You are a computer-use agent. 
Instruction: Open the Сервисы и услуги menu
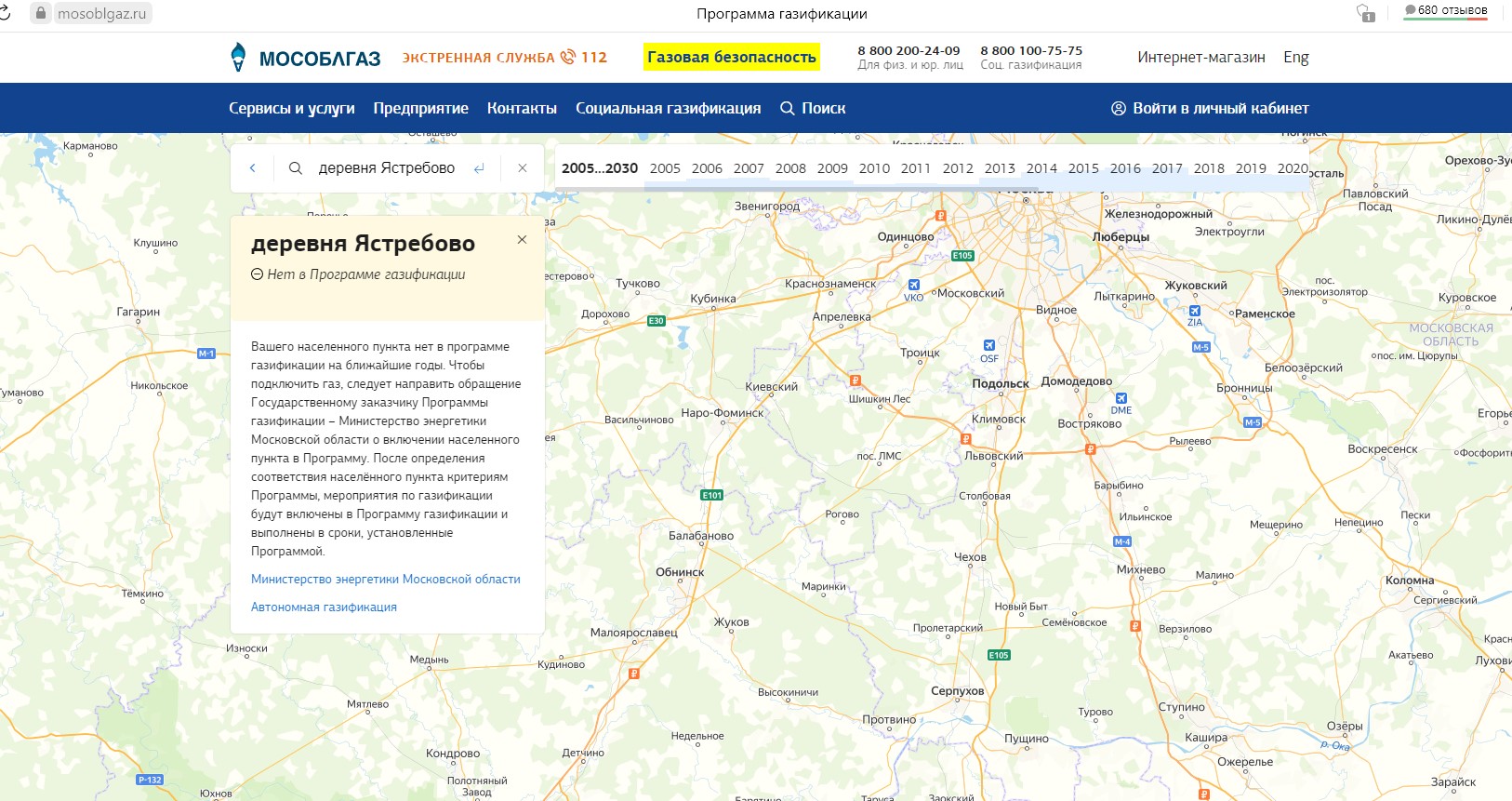(292, 108)
